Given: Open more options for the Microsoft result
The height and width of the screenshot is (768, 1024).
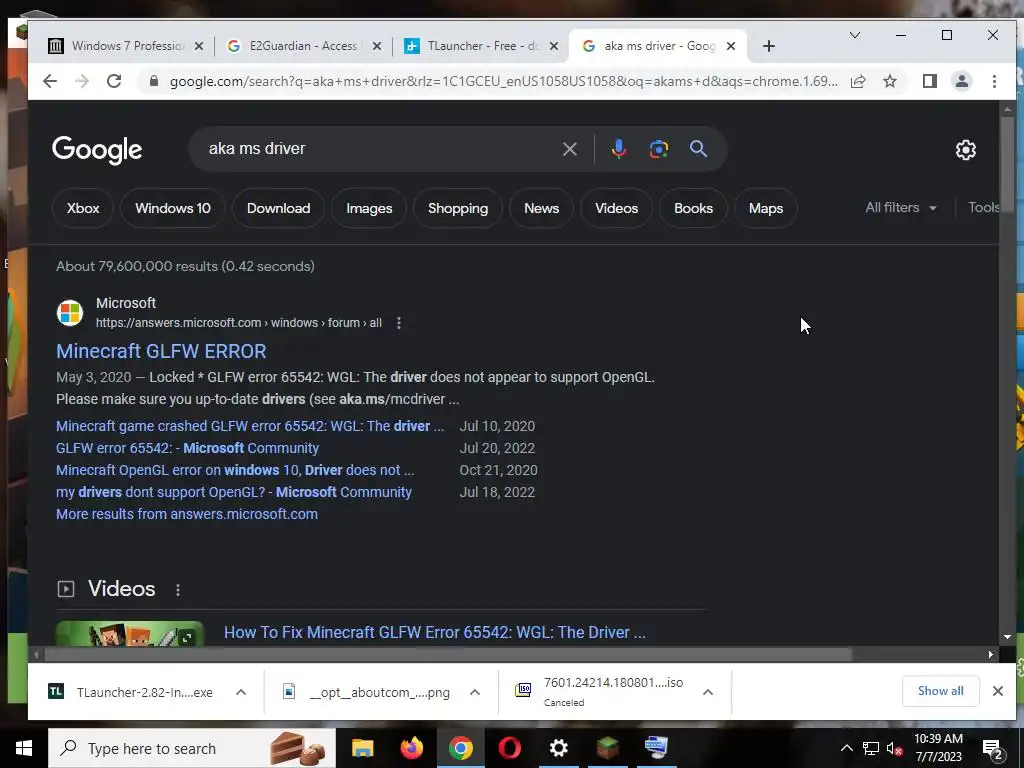Looking at the screenshot, I should (398, 323).
